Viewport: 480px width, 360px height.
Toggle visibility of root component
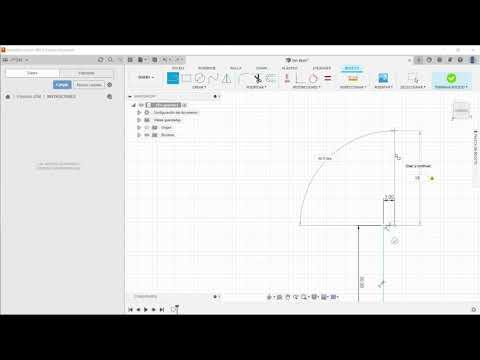pyautogui.click(x=141, y=105)
